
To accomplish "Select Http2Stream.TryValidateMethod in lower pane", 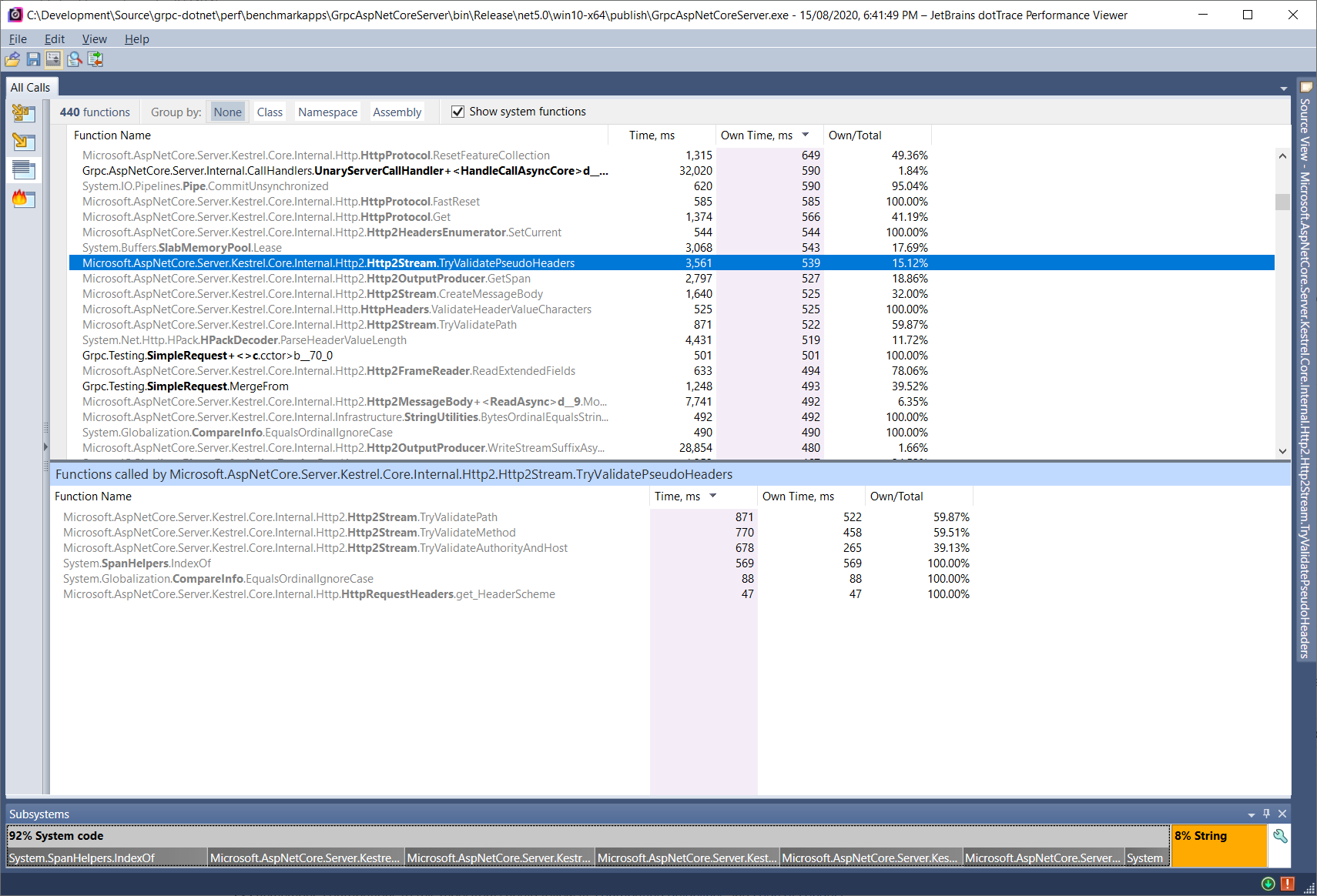I will [x=670, y=533].
